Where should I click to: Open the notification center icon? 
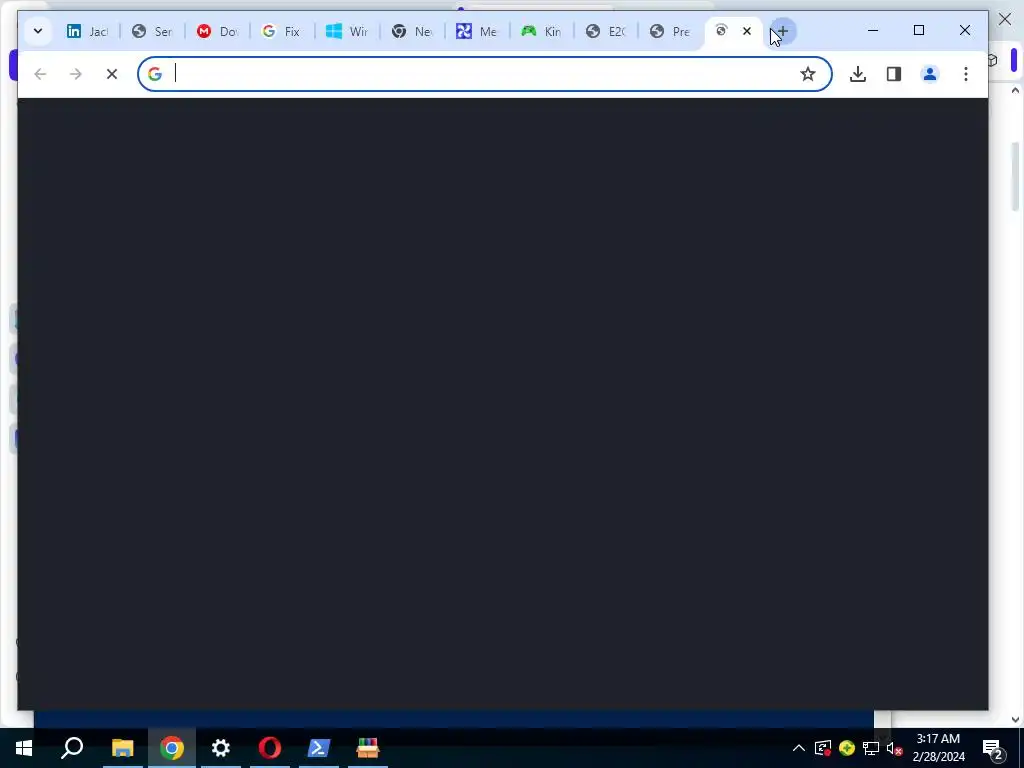(993, 748)
